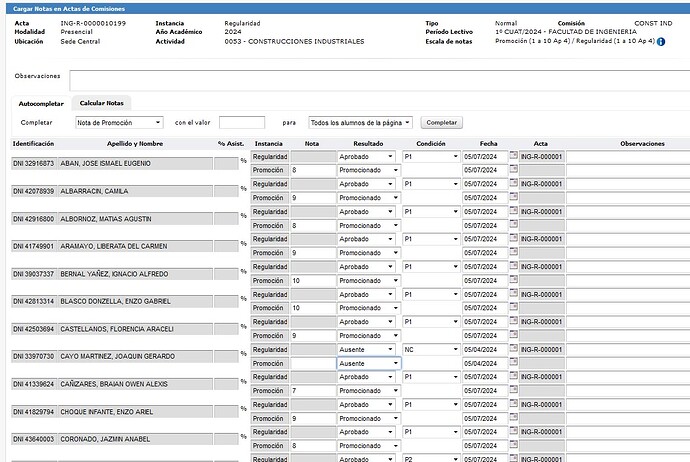Viewport: 690px width, 462px height.
Task: Click activity 0053 - CONSTRUCCIONES INDUSTRIALES text
Action: click(x=294, y=41)
